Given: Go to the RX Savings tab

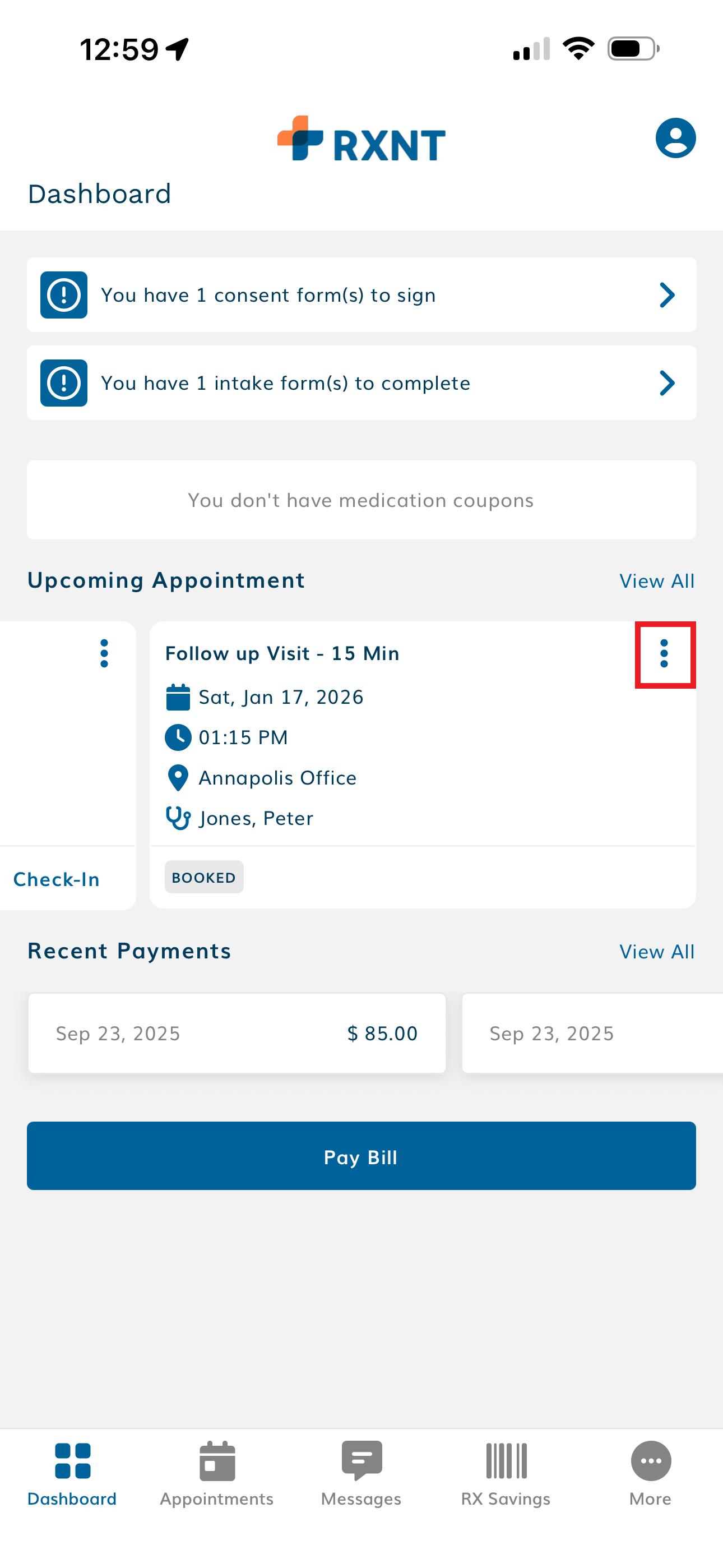Looking at the screenshot, I should tap(505, 1473).
